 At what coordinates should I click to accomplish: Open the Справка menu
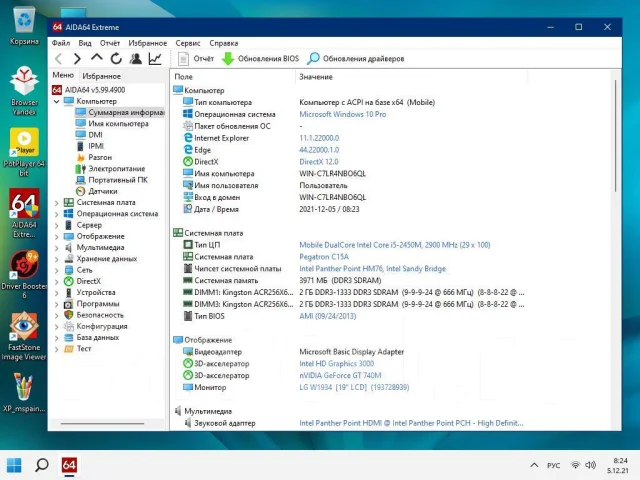point(224,43)
